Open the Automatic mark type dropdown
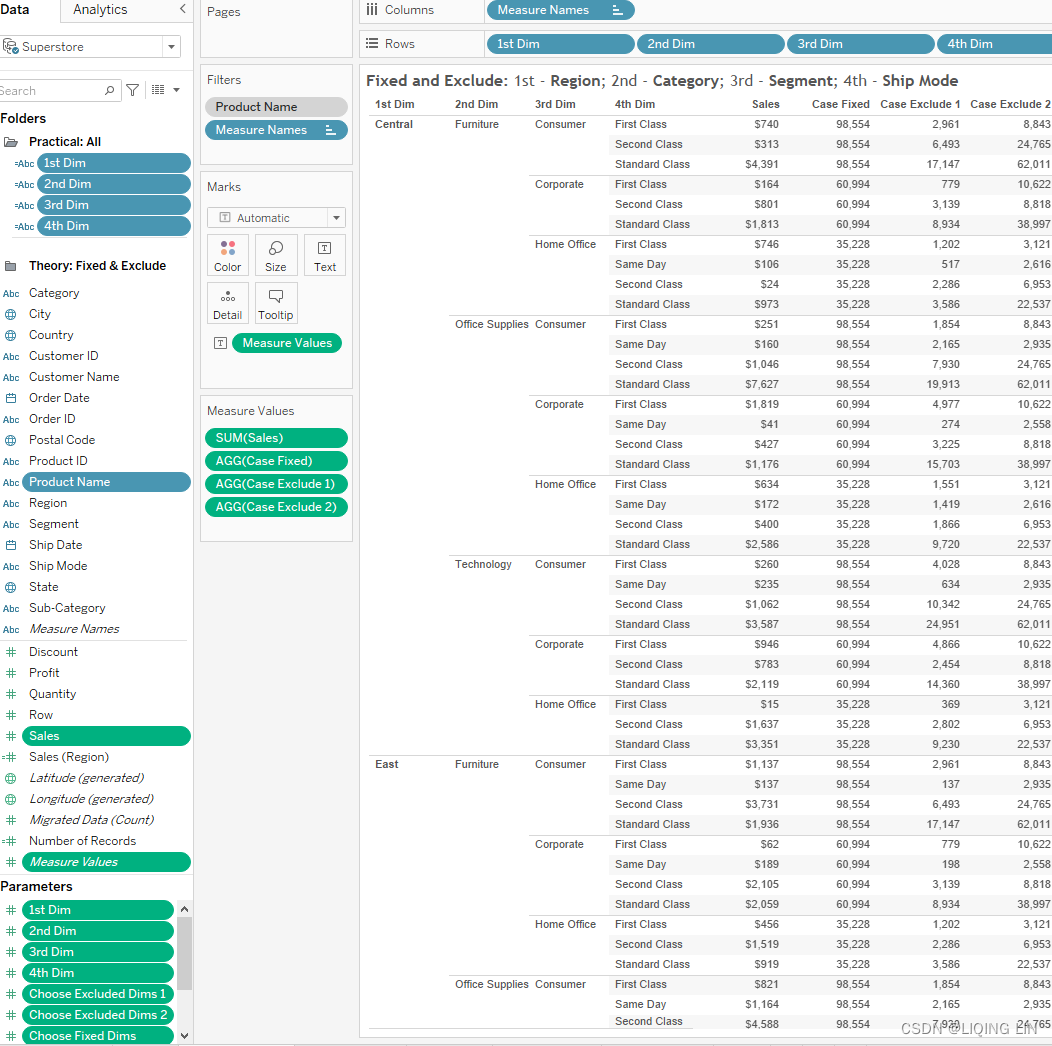This screenshot has height=1046, width=1052. [x=336, y=217]
